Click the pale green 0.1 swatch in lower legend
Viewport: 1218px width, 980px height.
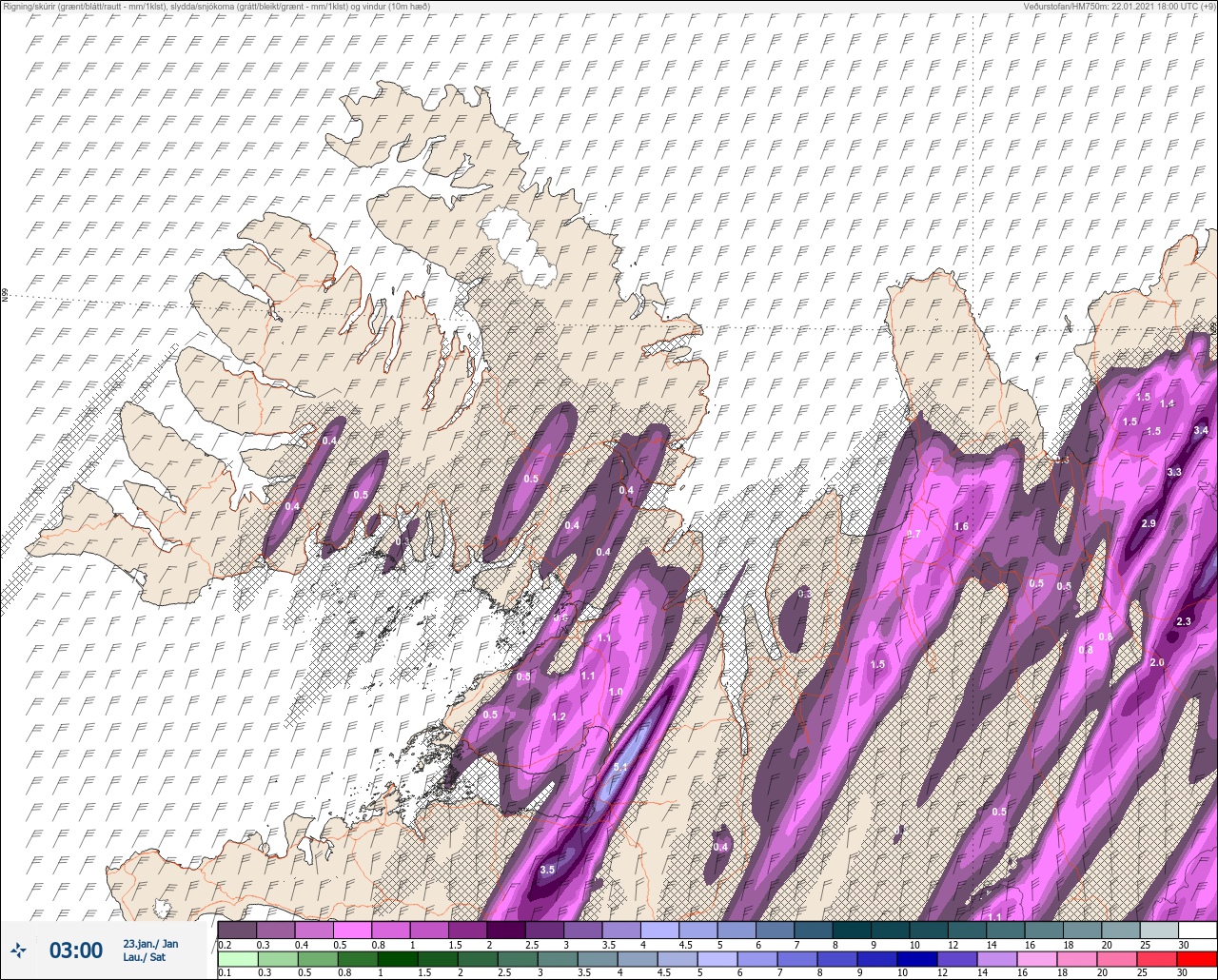pos(236,959)
